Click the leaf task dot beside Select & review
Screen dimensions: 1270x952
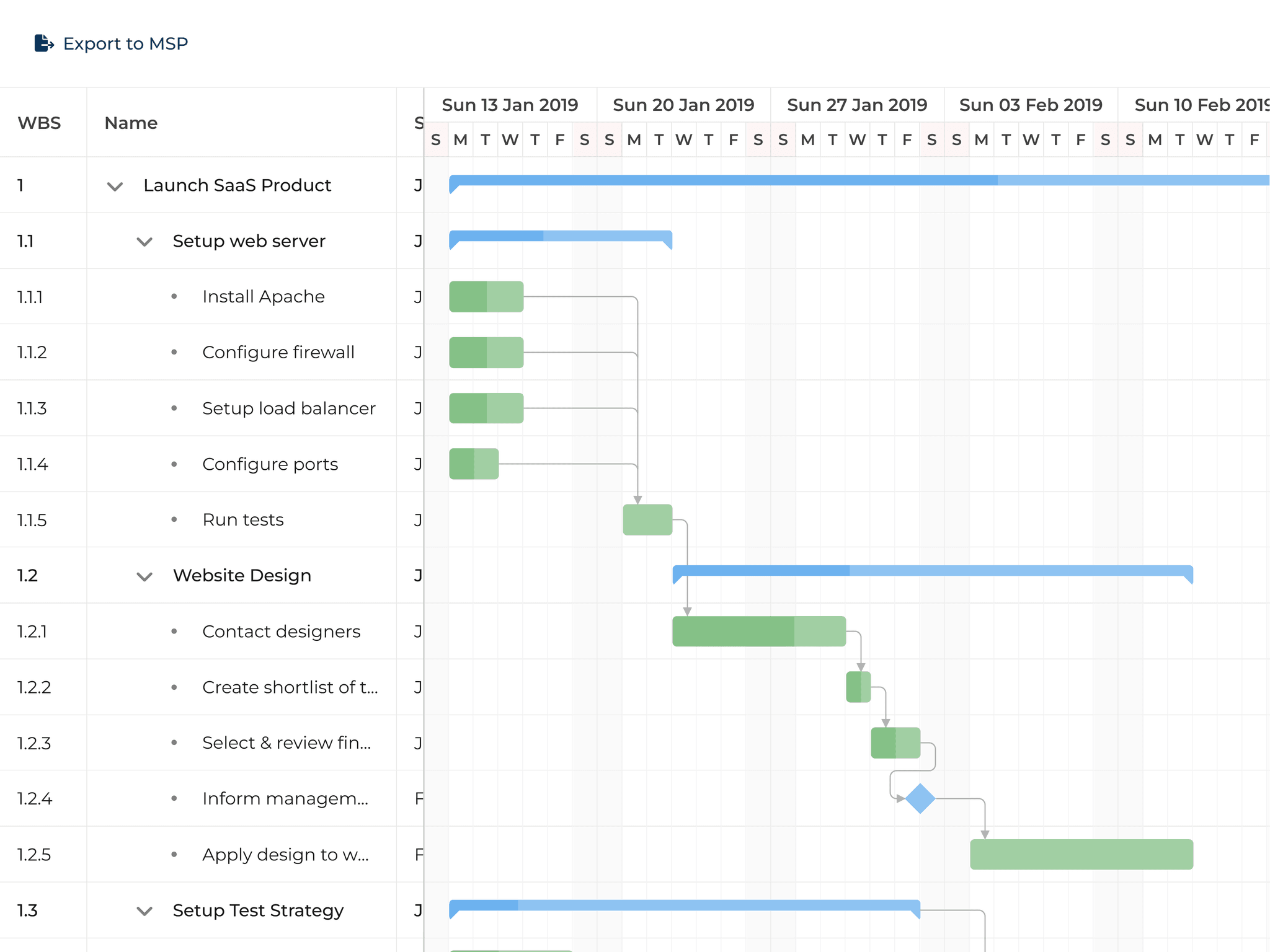(174, 743)
